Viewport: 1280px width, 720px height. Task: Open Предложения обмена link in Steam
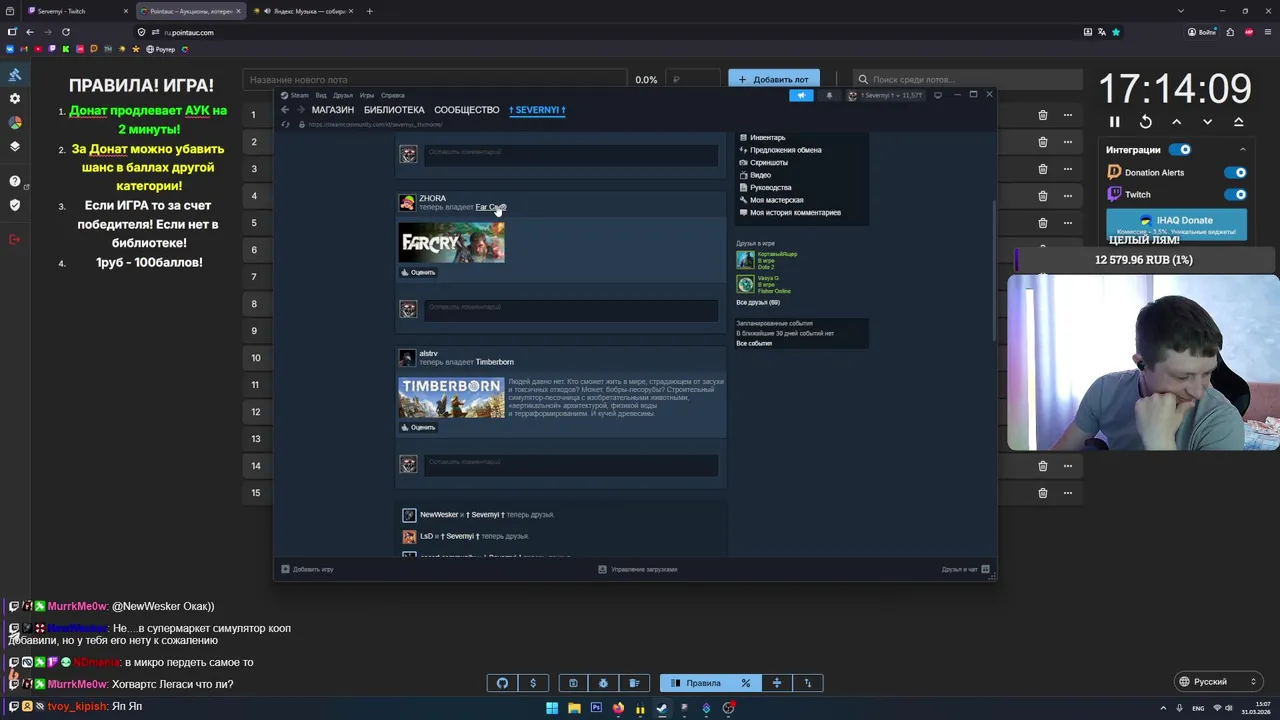tap(786, 150)
